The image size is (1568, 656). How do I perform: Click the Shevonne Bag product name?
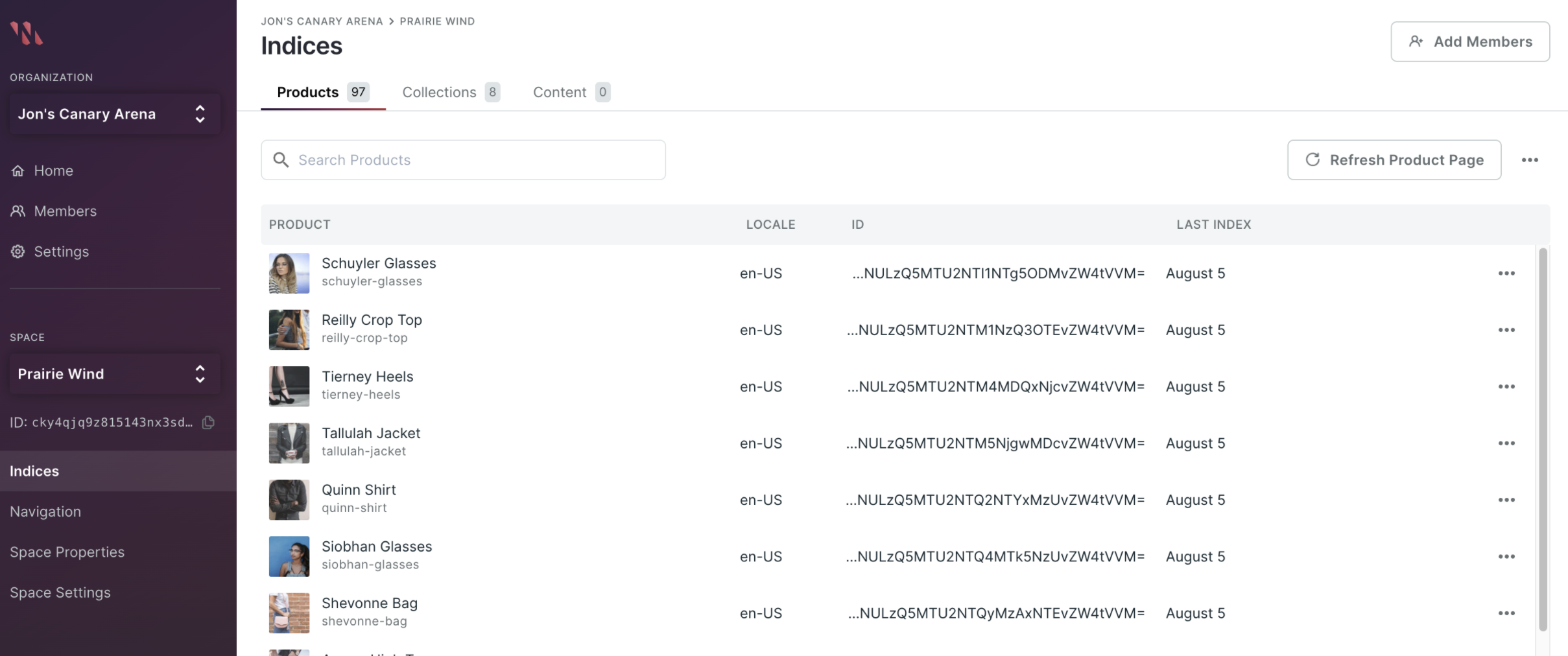pos(370,603)
